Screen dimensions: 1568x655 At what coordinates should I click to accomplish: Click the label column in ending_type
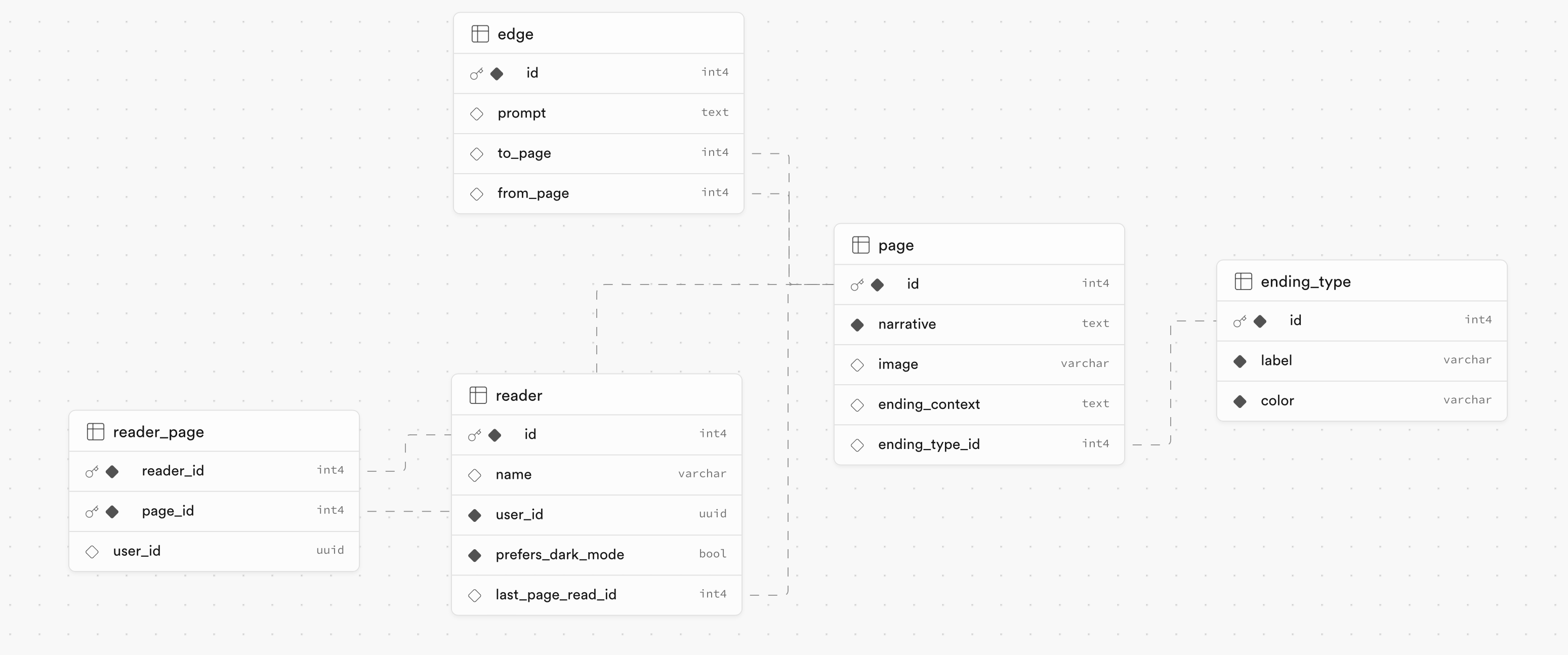tap(1276, 360)
